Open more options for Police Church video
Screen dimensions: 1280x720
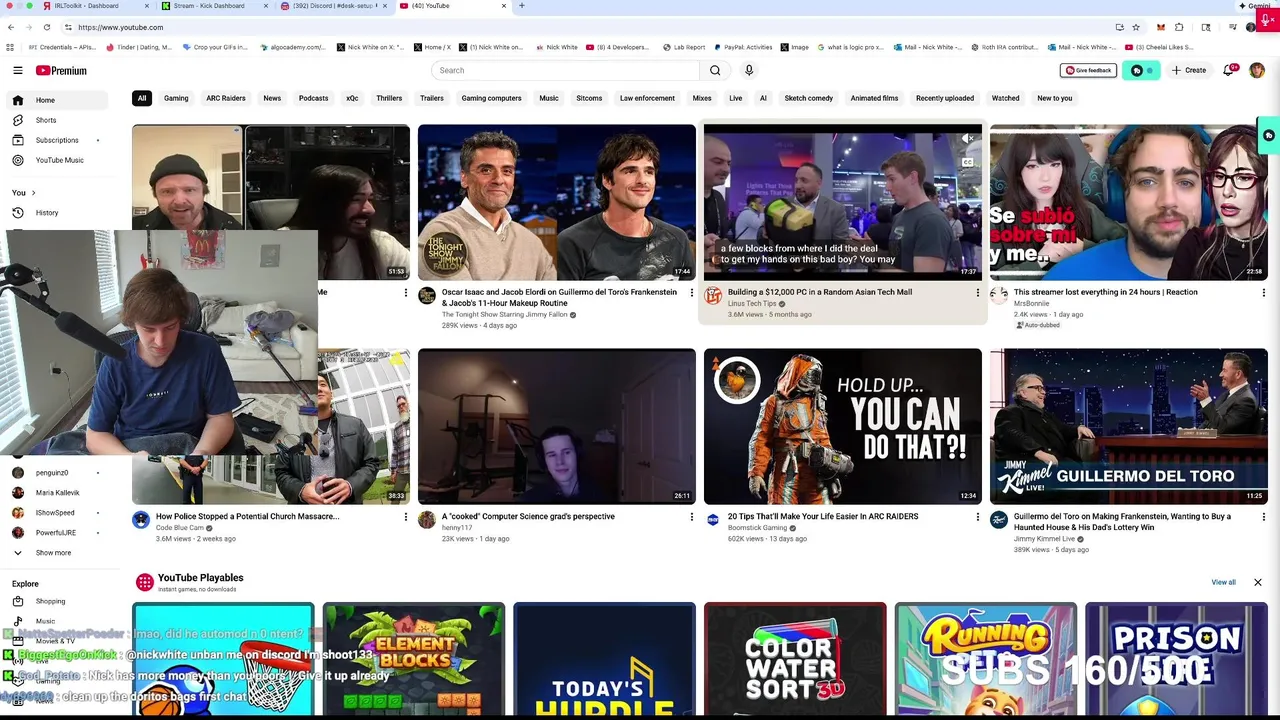click(x=405, y=517)
